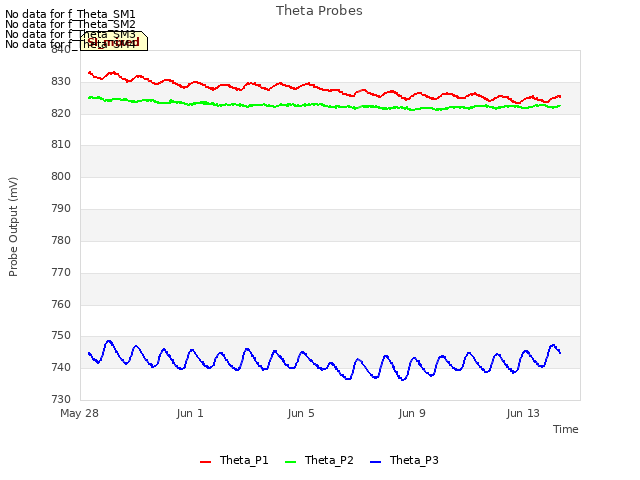Click the "Probe Output (mV)" axis label
Image resolution: width=640 pixels, height=480 pixels.
tap(13, 227)
